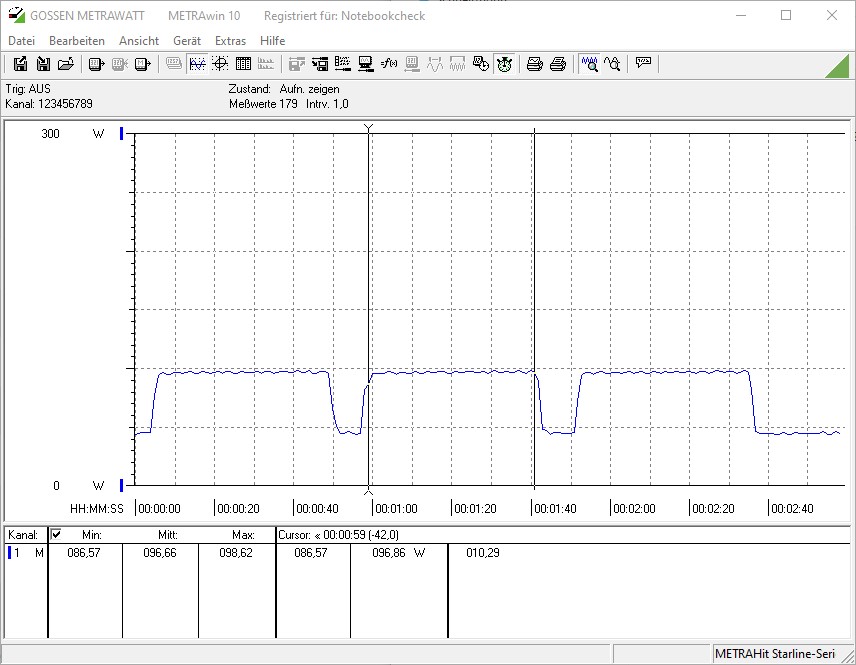Open the Bearbeiten menu
The height and width of the screenshot is (665, 856).
[x=76, y=41]
